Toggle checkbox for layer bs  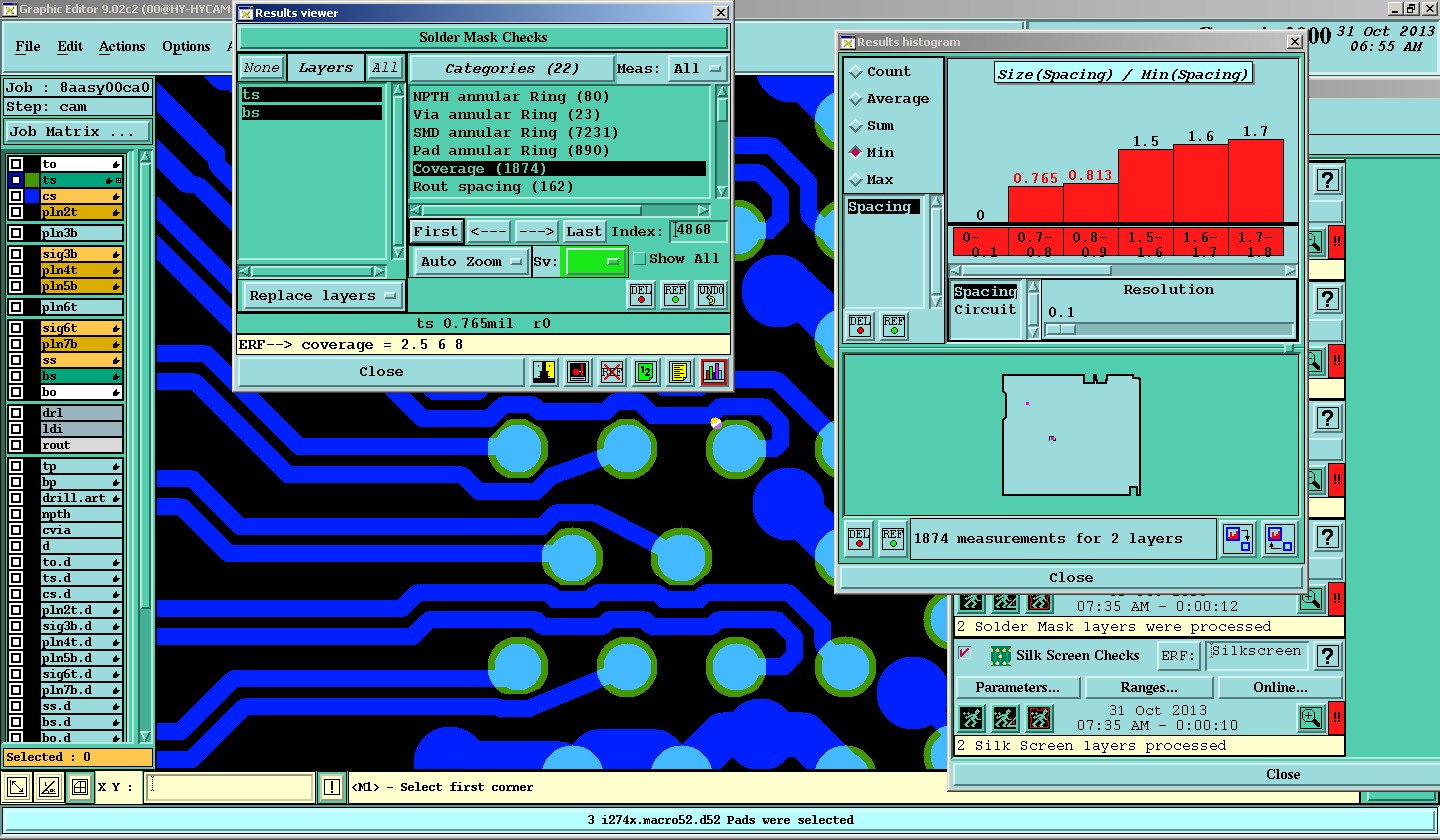(16, 376)
